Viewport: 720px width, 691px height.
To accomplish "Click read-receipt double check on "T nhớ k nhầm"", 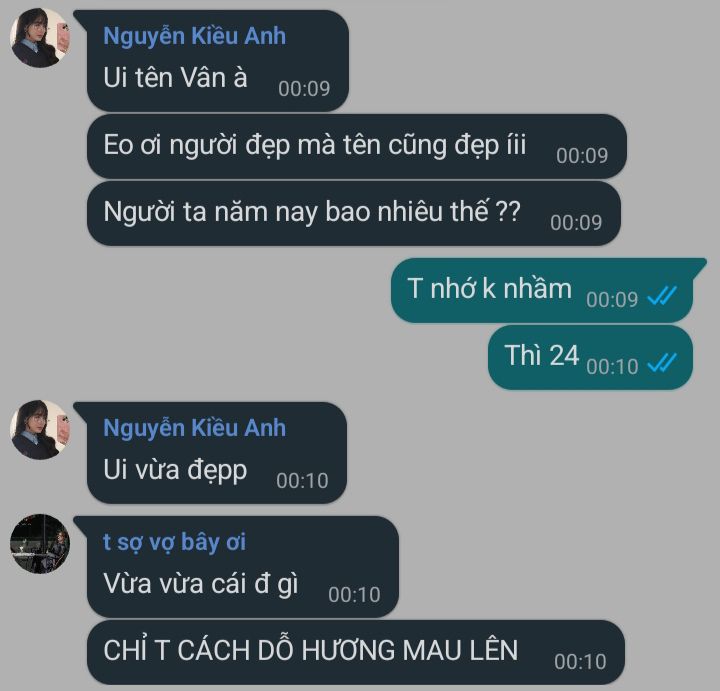I will click(662, 296).
